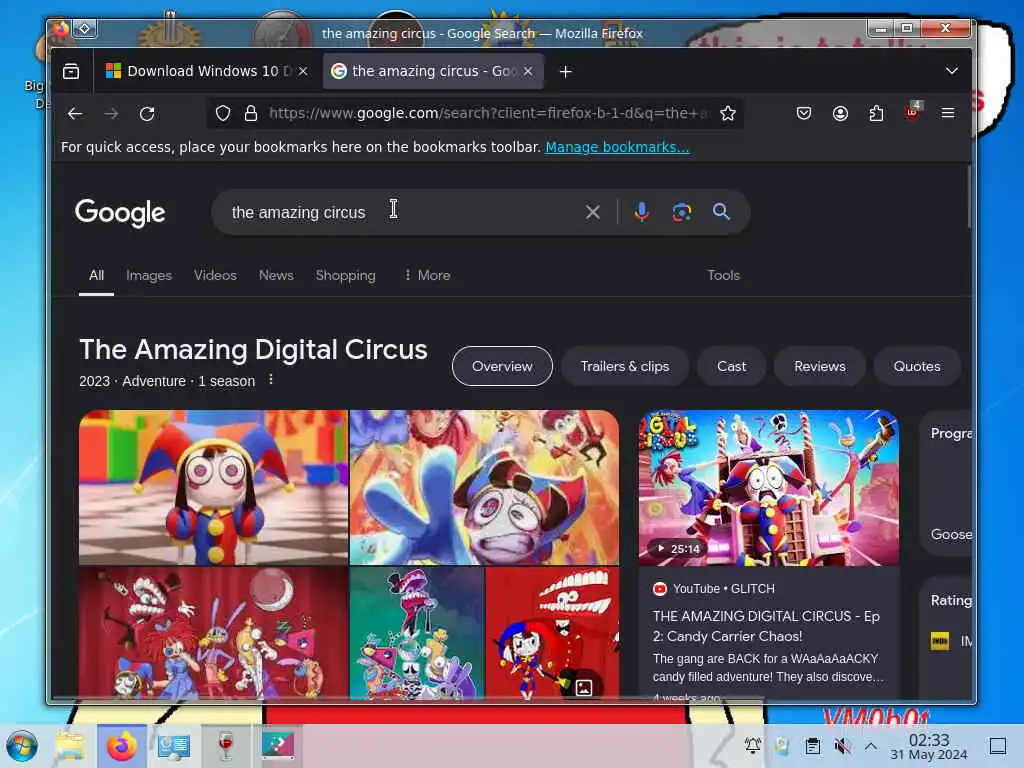
Task: Open the Save to Pocket button
Action: click(804, 114)
